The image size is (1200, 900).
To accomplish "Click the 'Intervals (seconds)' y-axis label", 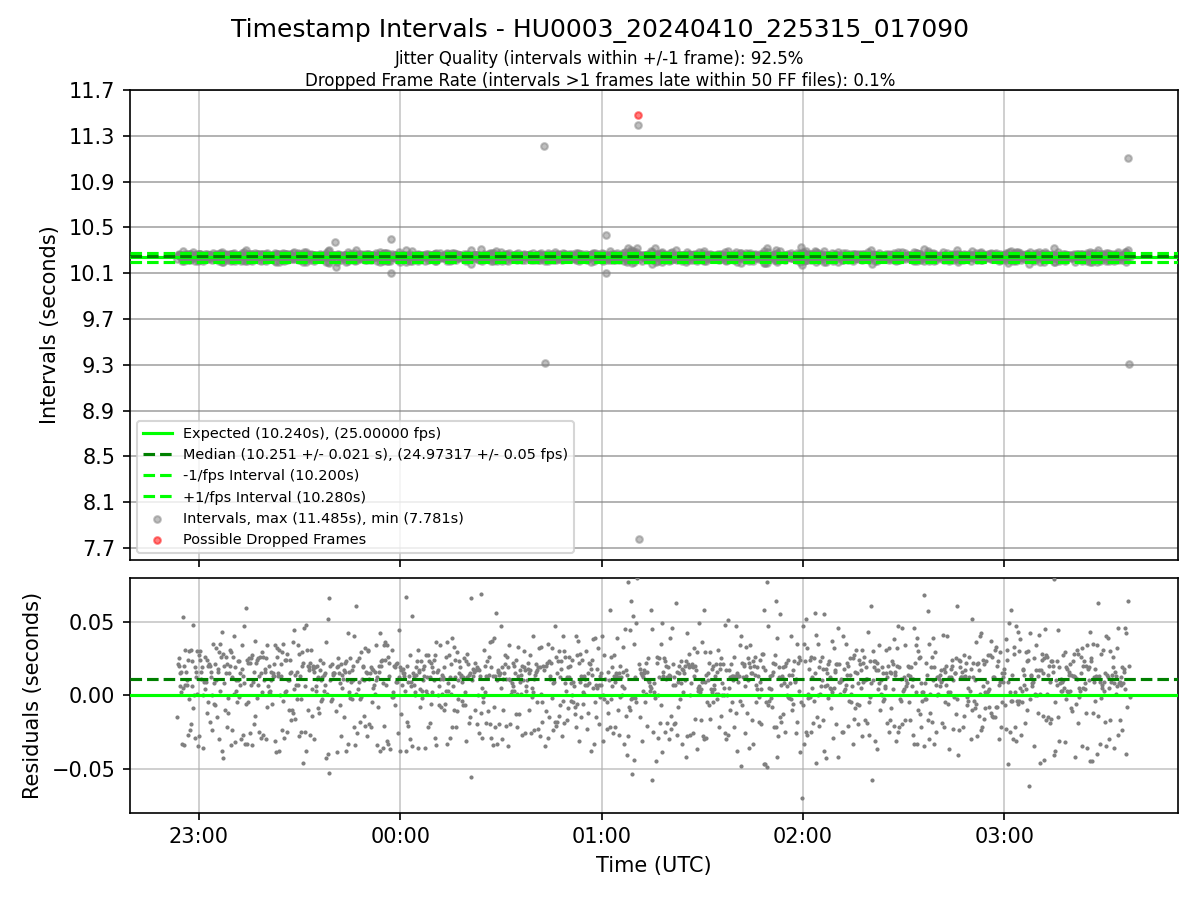I will pos(49,325).
